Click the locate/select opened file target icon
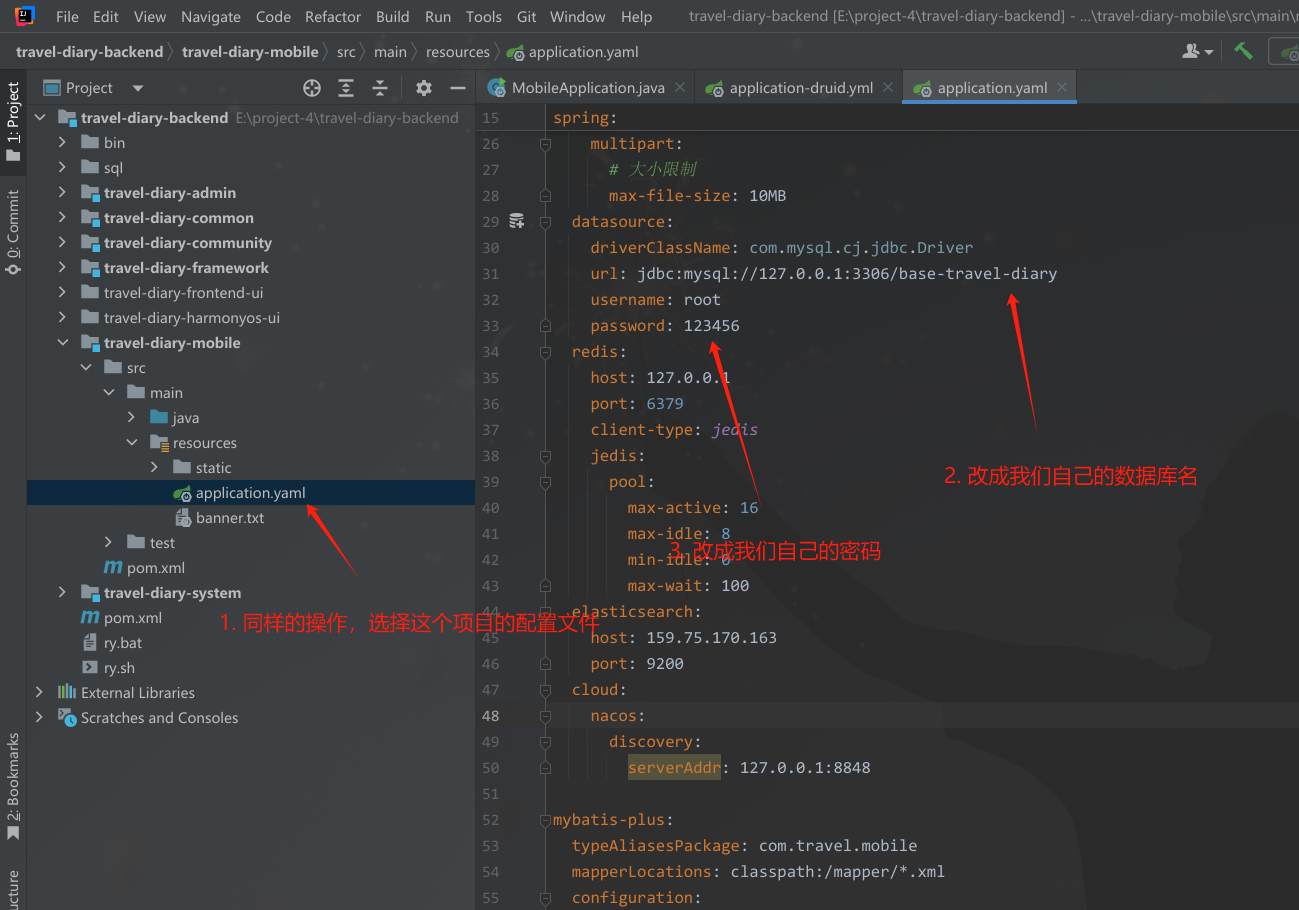The height and width of the screenshot is (910, 1299). 312,88
